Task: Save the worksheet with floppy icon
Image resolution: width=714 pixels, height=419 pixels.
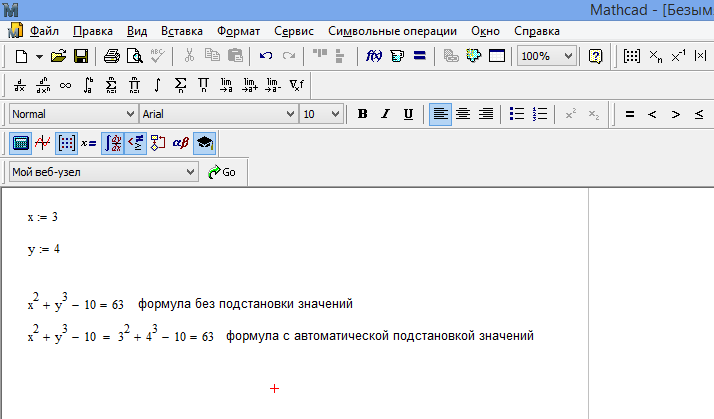Action: coord(80,56)
